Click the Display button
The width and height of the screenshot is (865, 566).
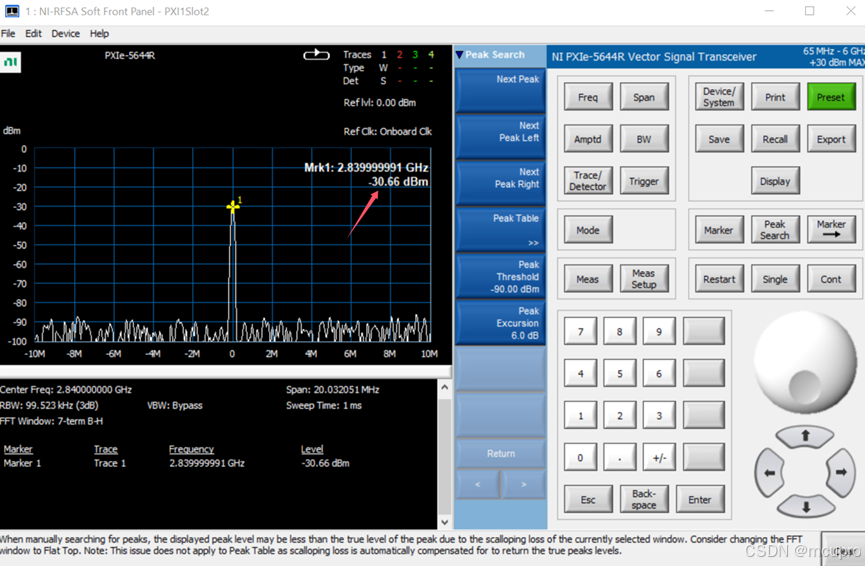(775, 181)
